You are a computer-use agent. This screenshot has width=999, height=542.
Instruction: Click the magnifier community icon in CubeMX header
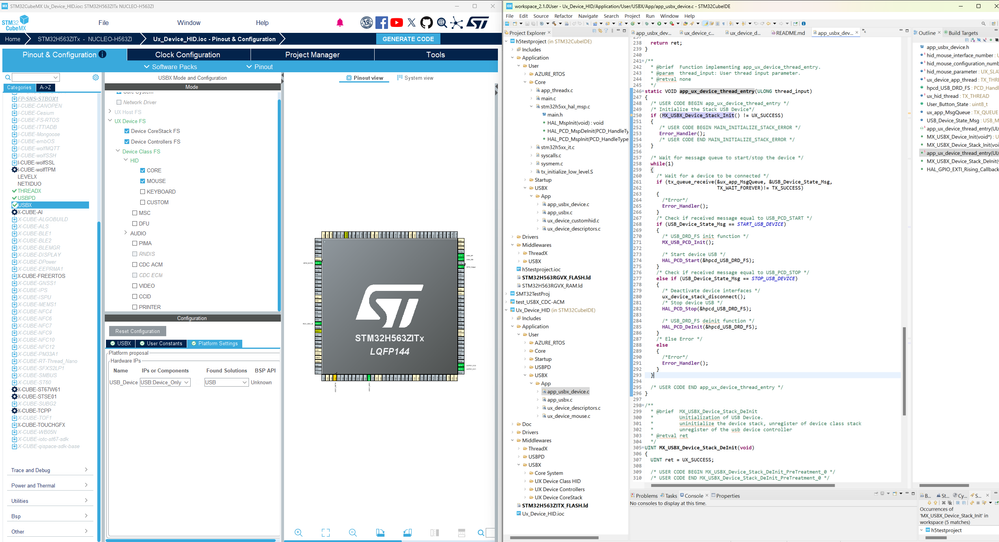442,23
